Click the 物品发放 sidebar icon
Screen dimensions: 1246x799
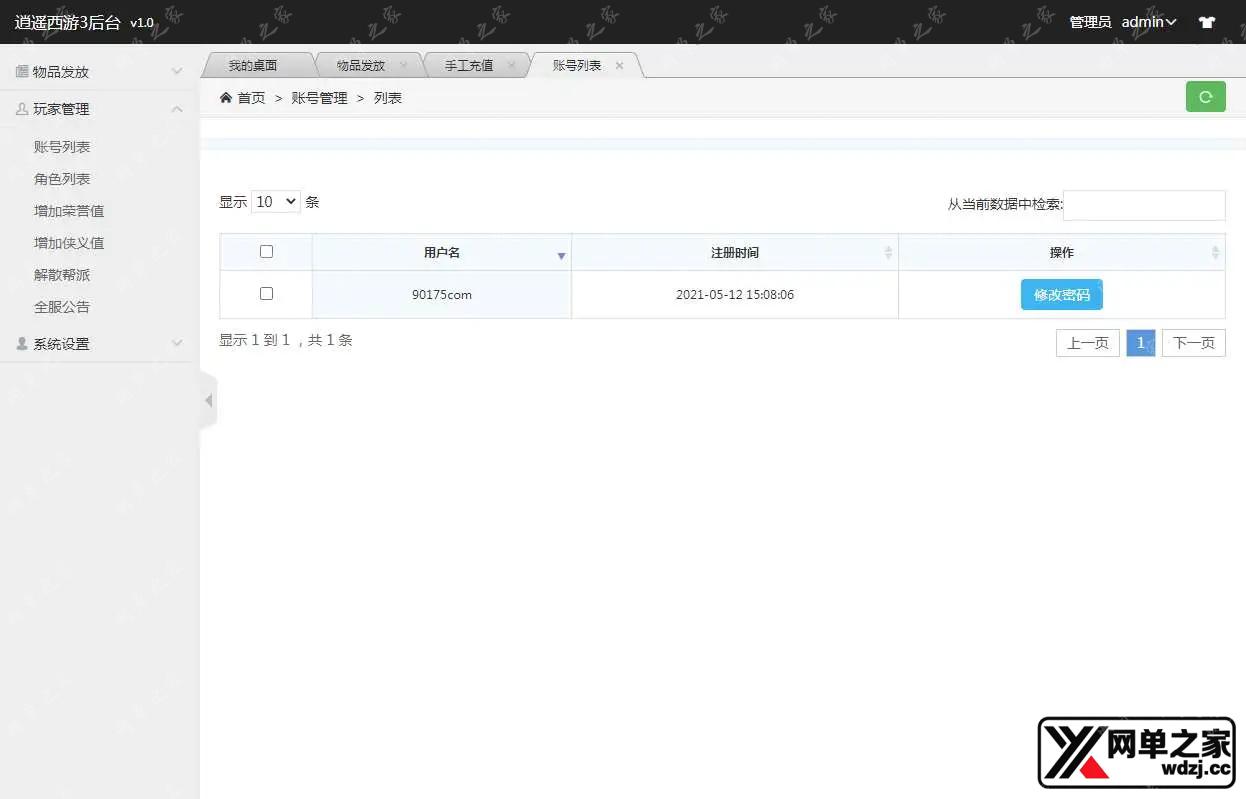click(22, 70)
